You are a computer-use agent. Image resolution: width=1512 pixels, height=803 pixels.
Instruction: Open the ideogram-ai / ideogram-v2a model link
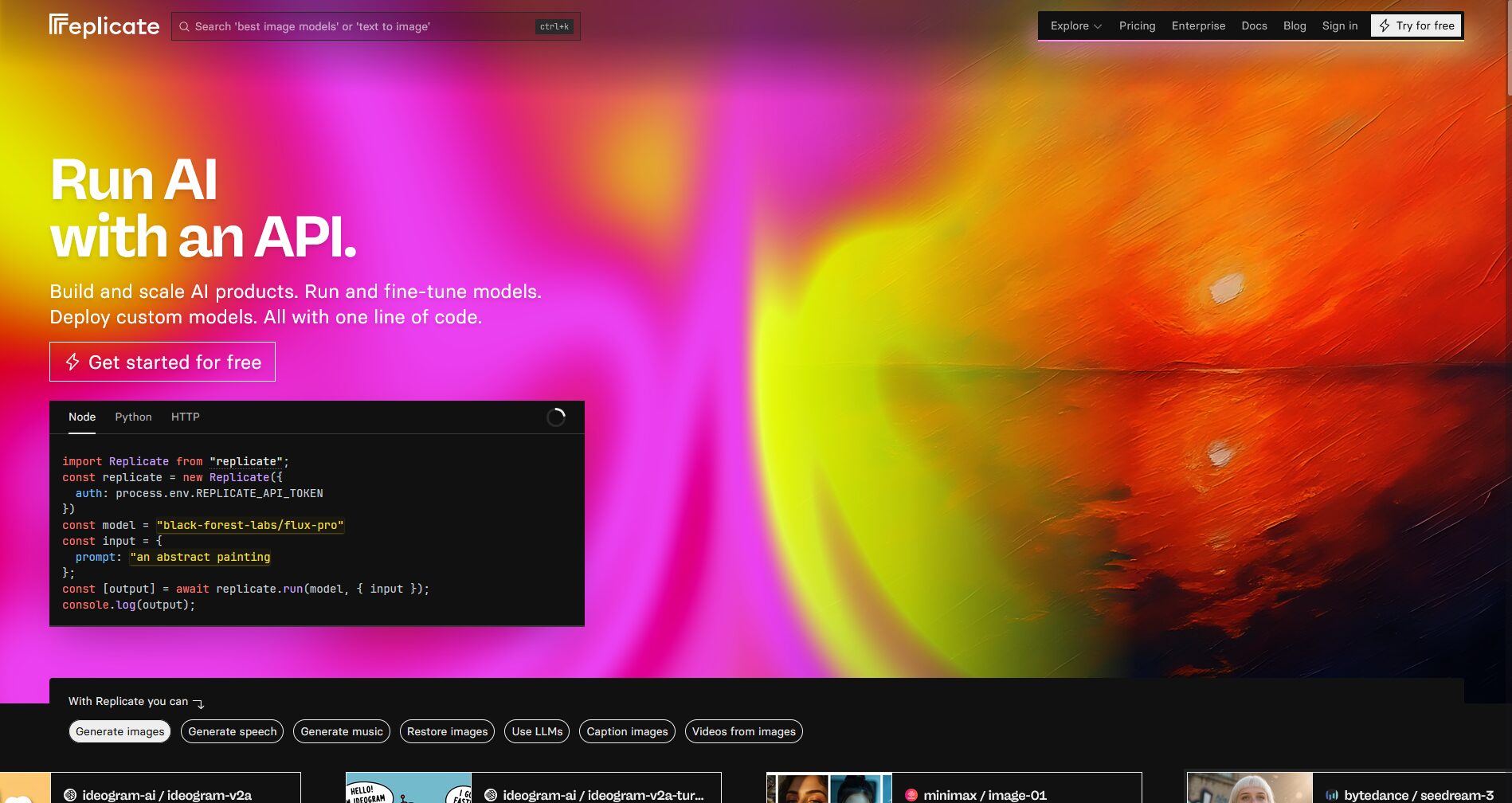click(x=166, y=795)
